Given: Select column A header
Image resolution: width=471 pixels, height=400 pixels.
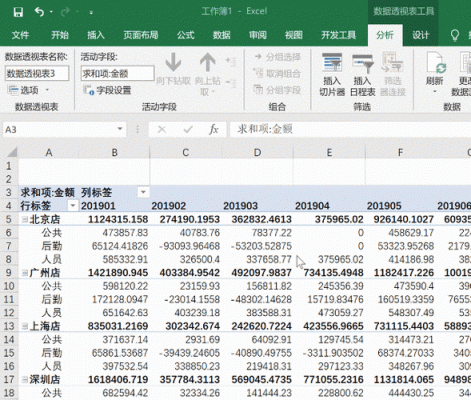Looking at the screenshot, I should click(x=49, y=152).
